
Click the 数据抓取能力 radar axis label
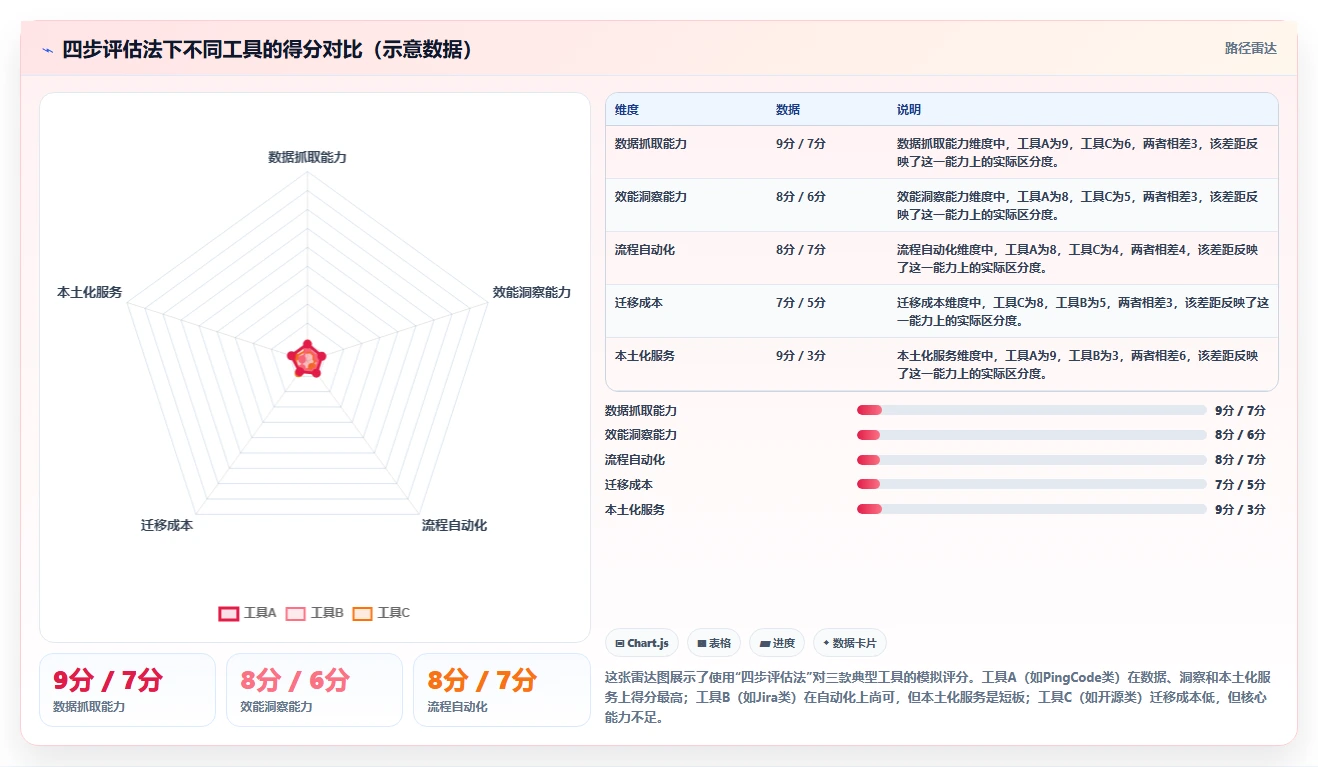(307, 157)
